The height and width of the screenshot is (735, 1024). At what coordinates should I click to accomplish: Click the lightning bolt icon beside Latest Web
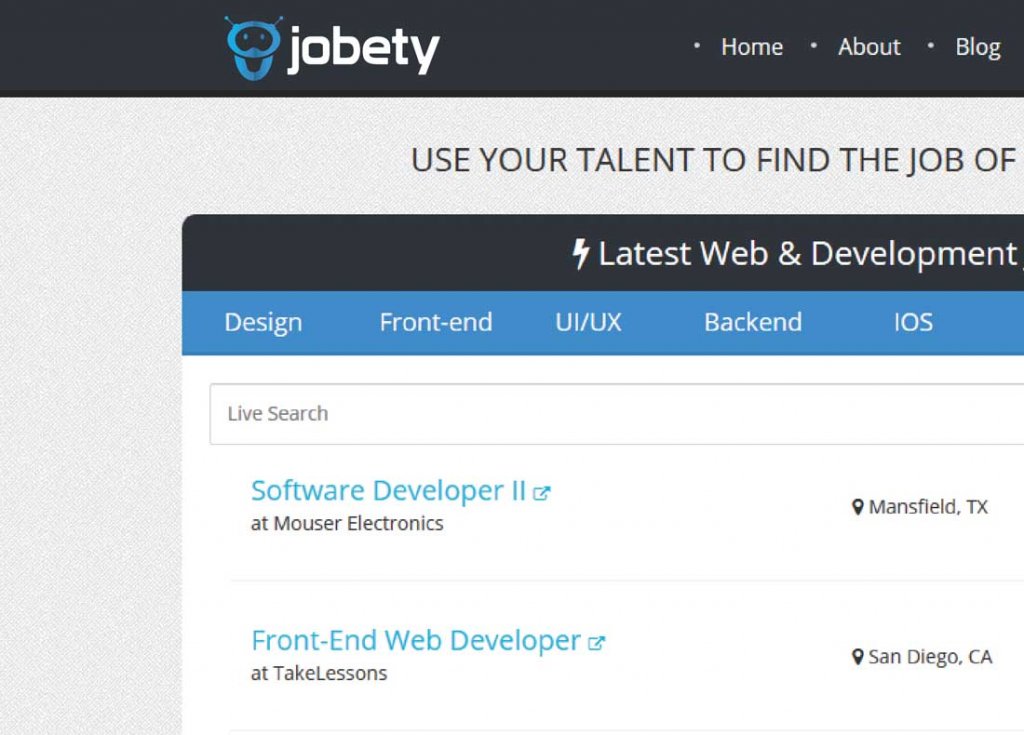580,254
